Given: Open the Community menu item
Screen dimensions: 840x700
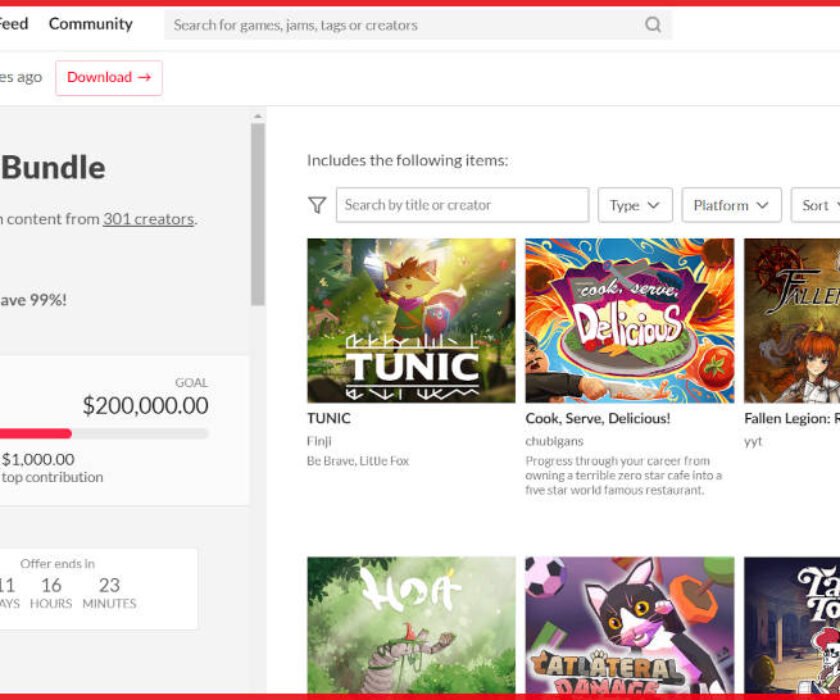Looking at the screenshot, I should click(91, 24).
